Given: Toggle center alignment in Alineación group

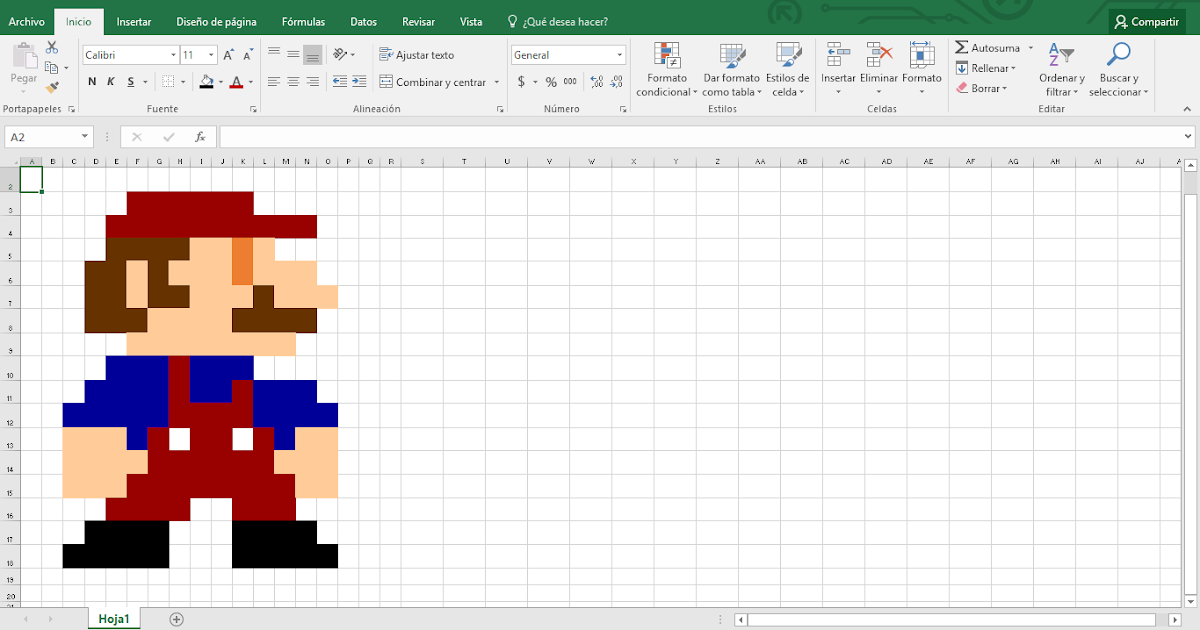Looking at the screenshot, I should (x=293, y=81).
